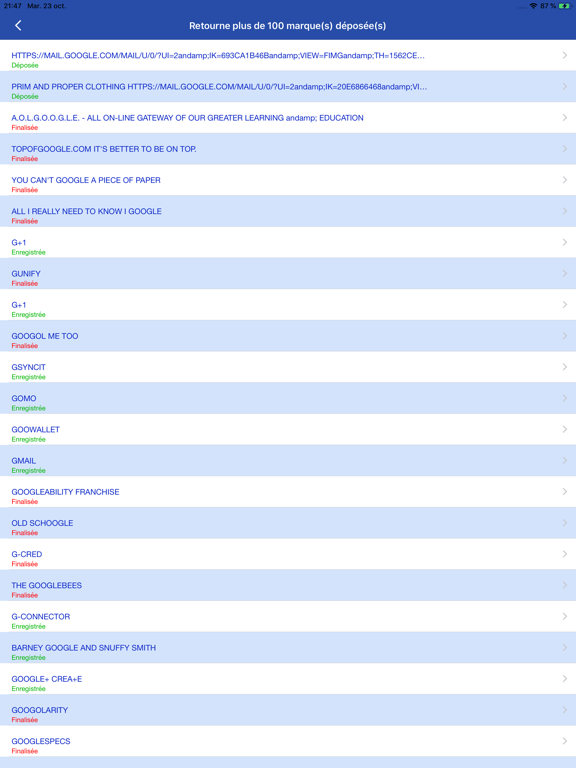
Task: Expand chevron on PRIM AND PROPER CLOTHING row
Action: tap(565, 86)
